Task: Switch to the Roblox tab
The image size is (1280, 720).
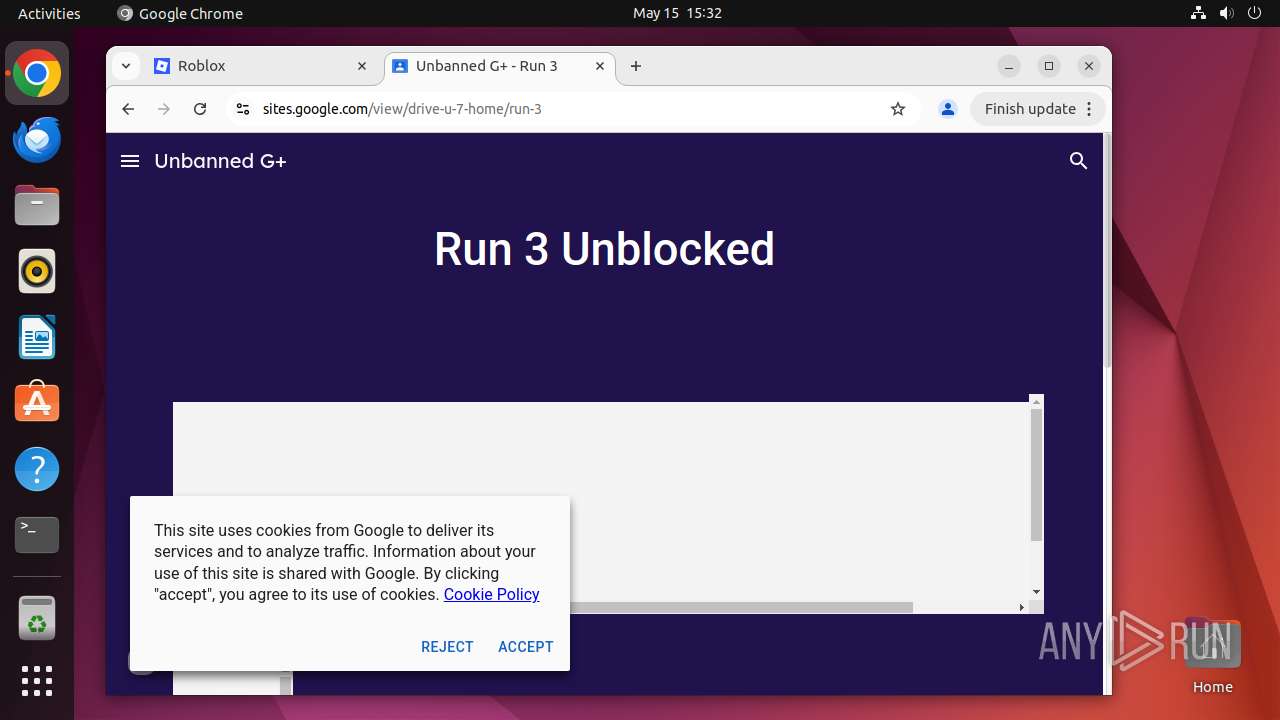Action: (261, 66)
